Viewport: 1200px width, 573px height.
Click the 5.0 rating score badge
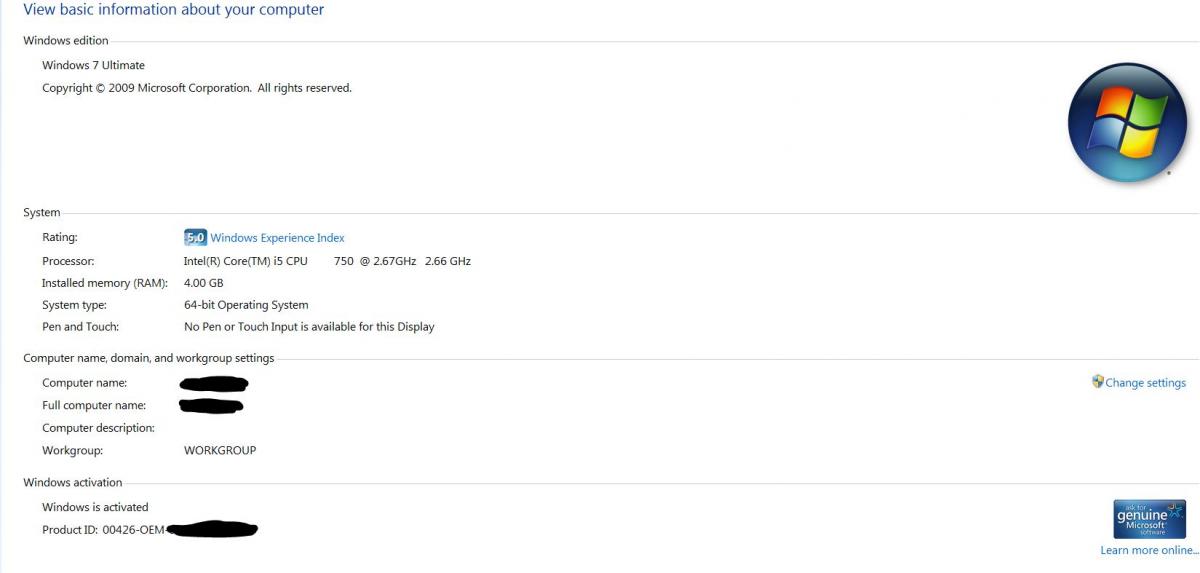195,238
